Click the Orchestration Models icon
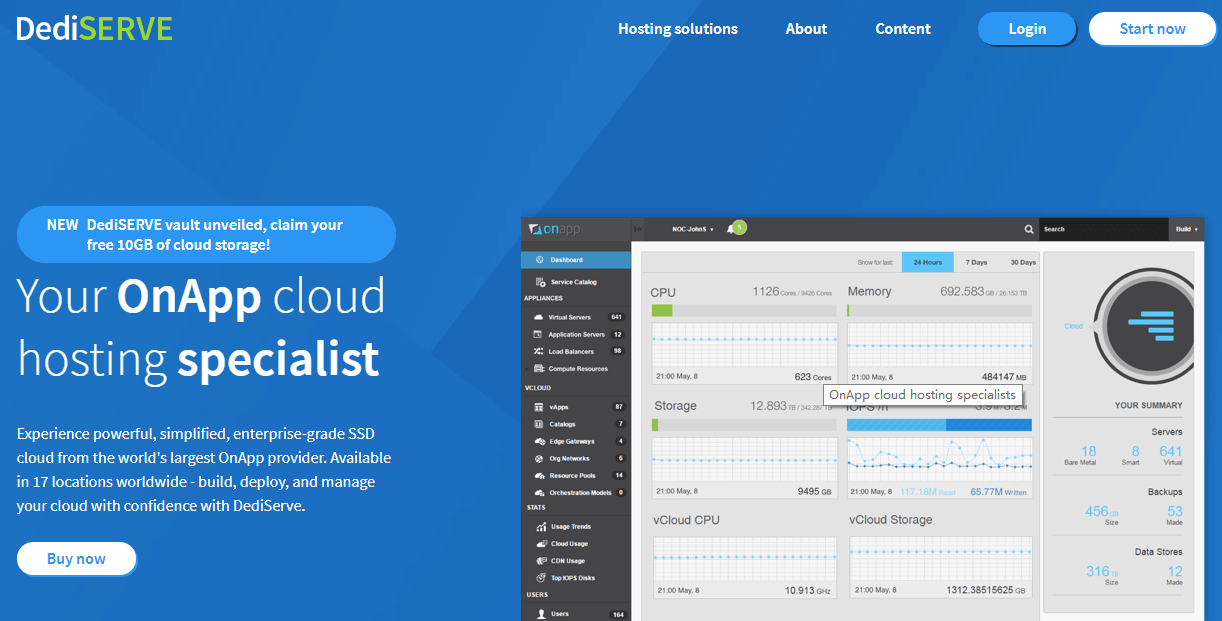This screenshot has height=621, width=1222. point(539,492)
